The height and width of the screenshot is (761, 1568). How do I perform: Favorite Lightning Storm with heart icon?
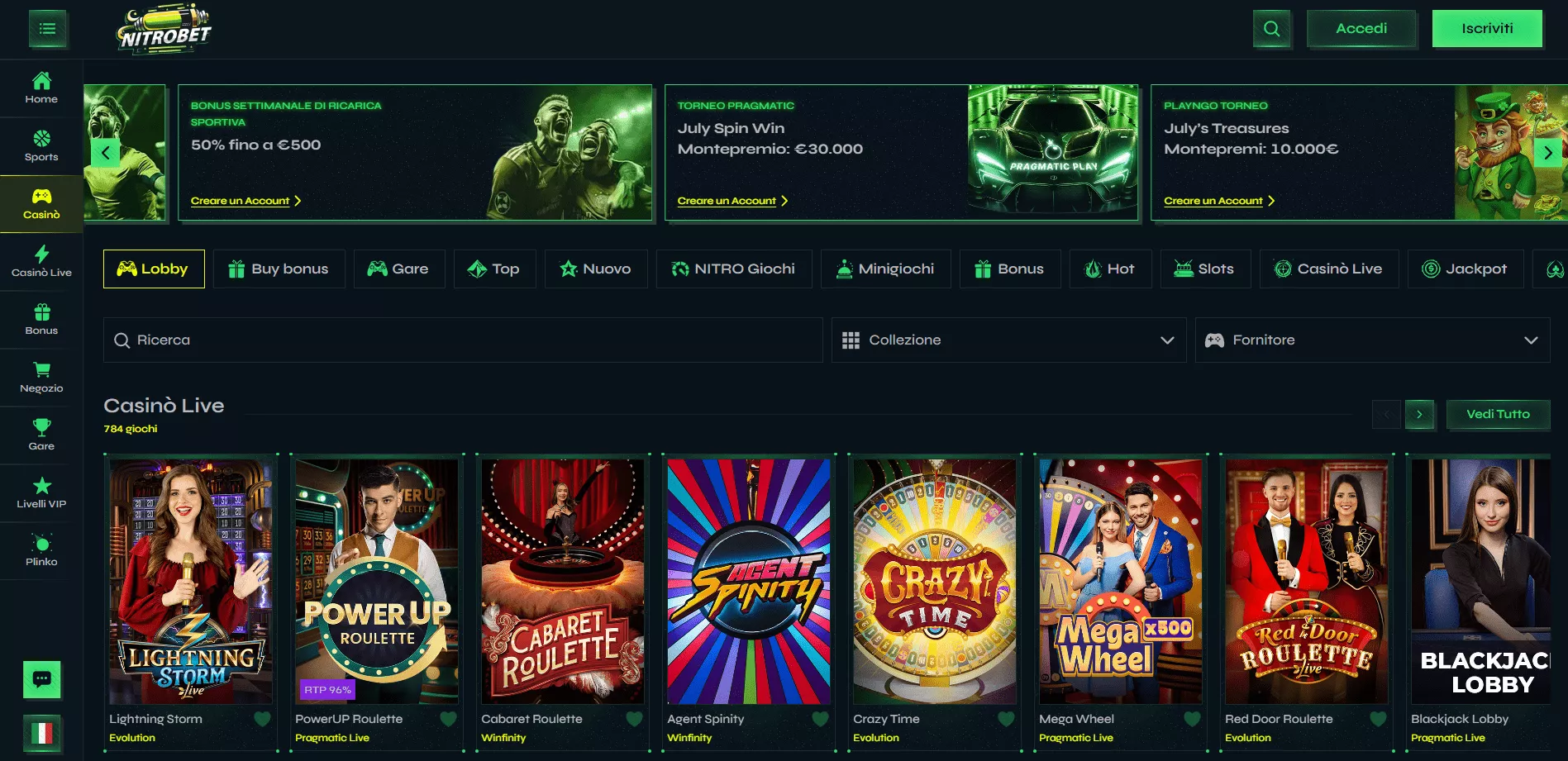coord(262,719)
